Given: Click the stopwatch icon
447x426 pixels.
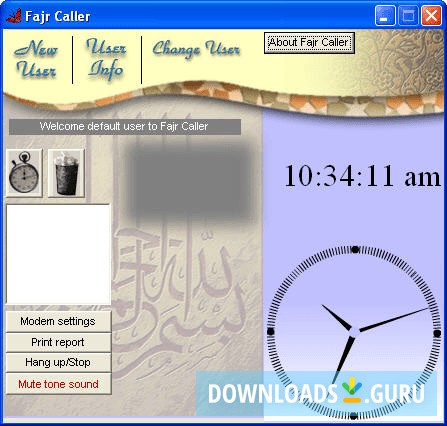Looking at the screenshot, I should click(x=24, y=173).
